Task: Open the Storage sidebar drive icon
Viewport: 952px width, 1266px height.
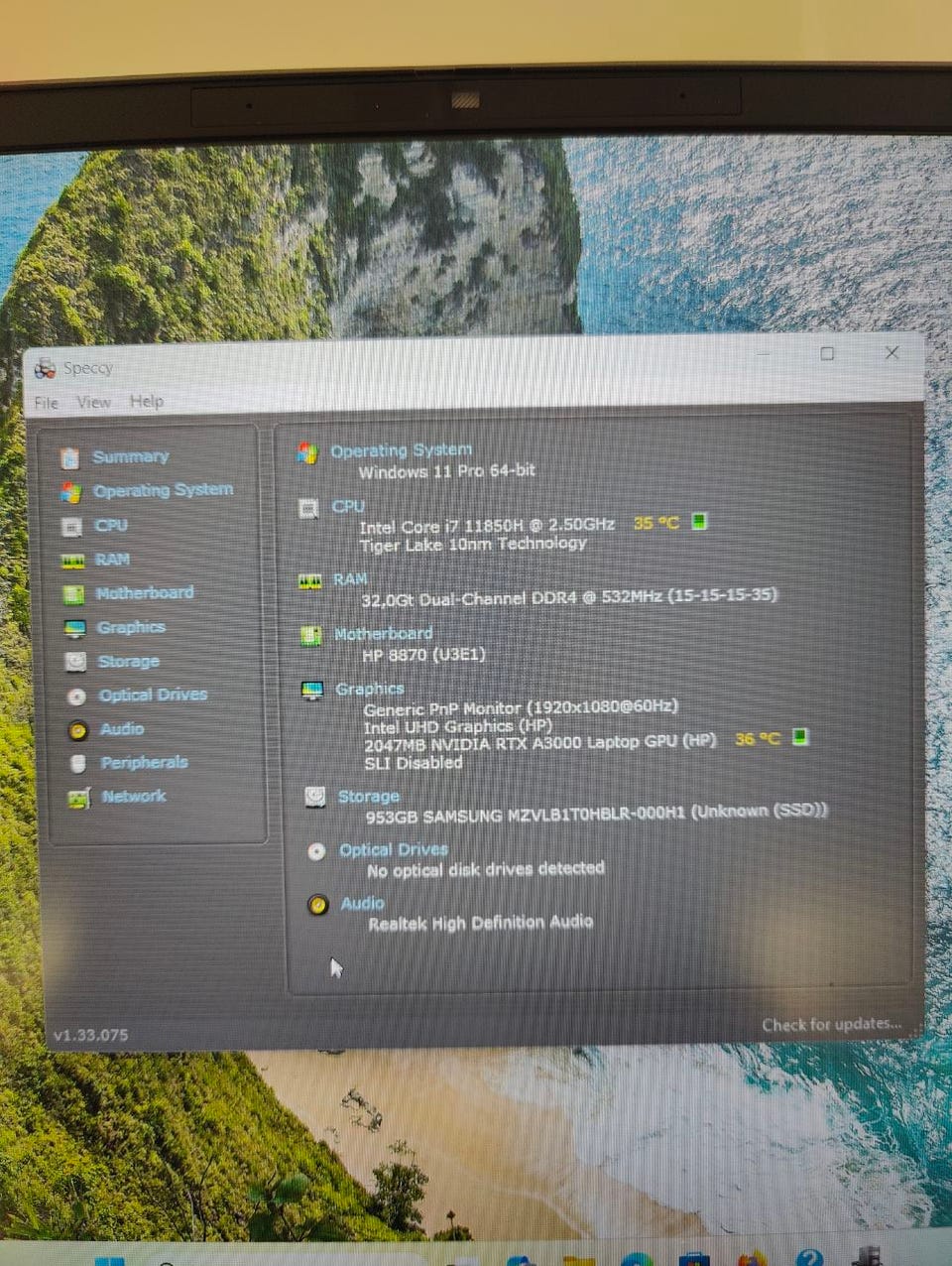Action: [x=75, y=662]
